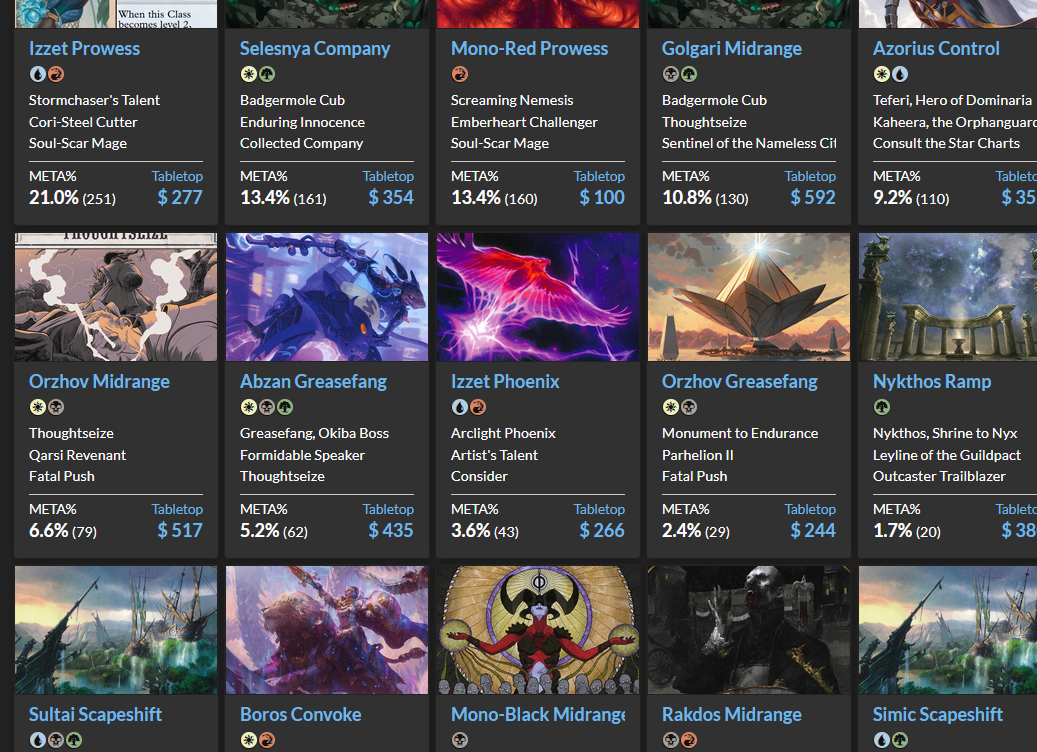This screenshot has height=752, width=1037.
Task: Click white mana icon under Orzhov Midrange
Action: [x=38, y=407]
